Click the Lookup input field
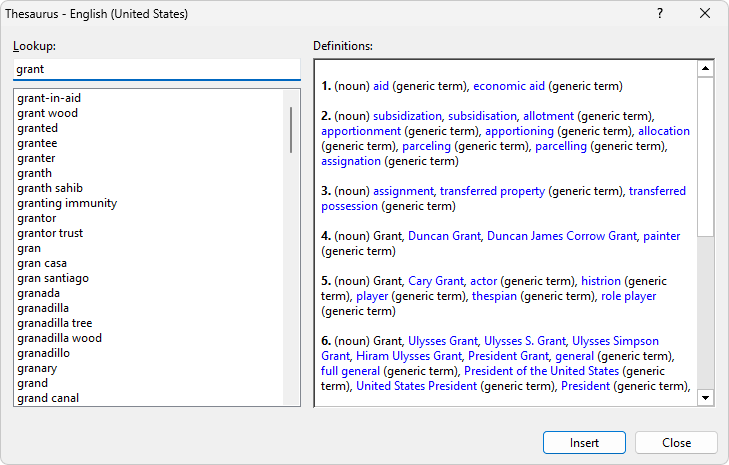The width and height of the screenshot is (729, 465). [157, 69]
